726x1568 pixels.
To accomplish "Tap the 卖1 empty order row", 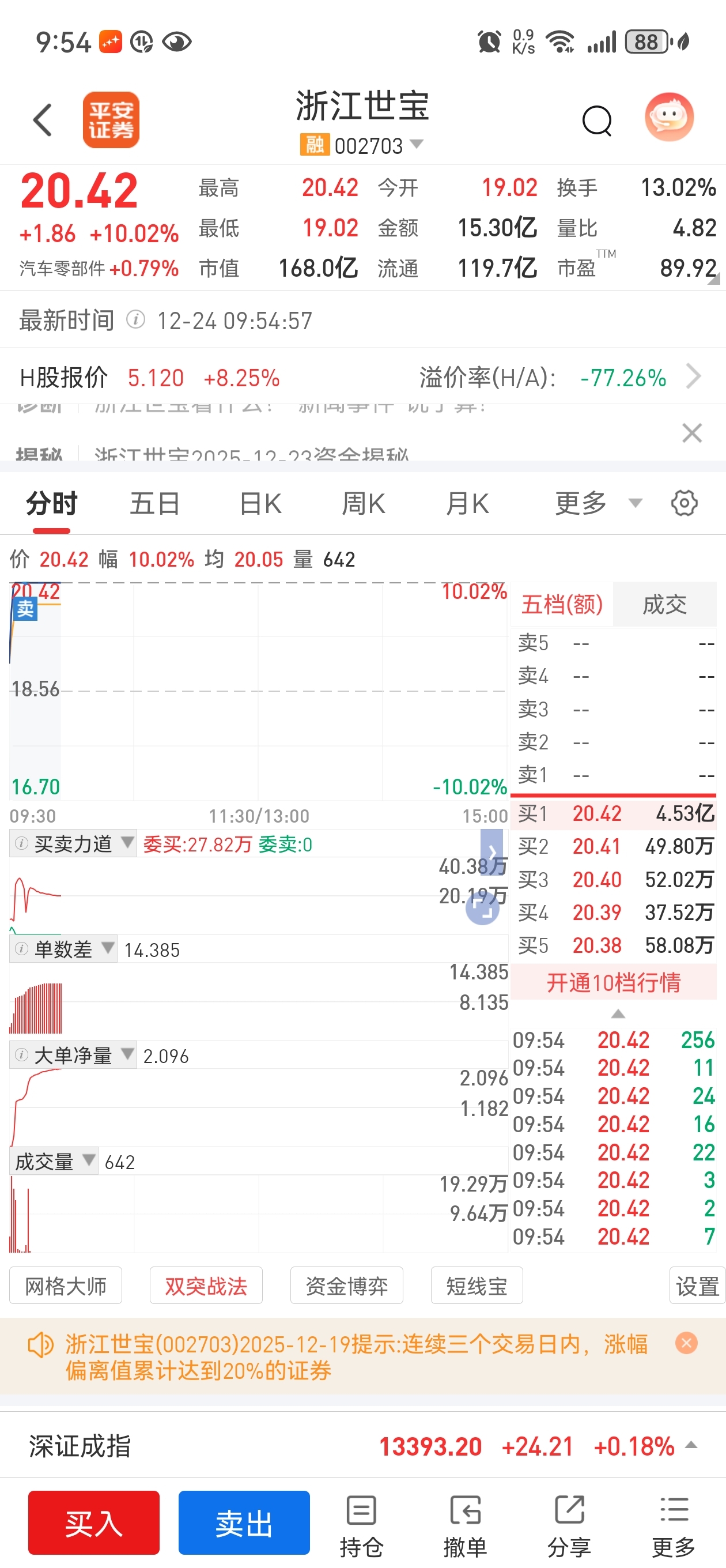I will coord(614,775).
